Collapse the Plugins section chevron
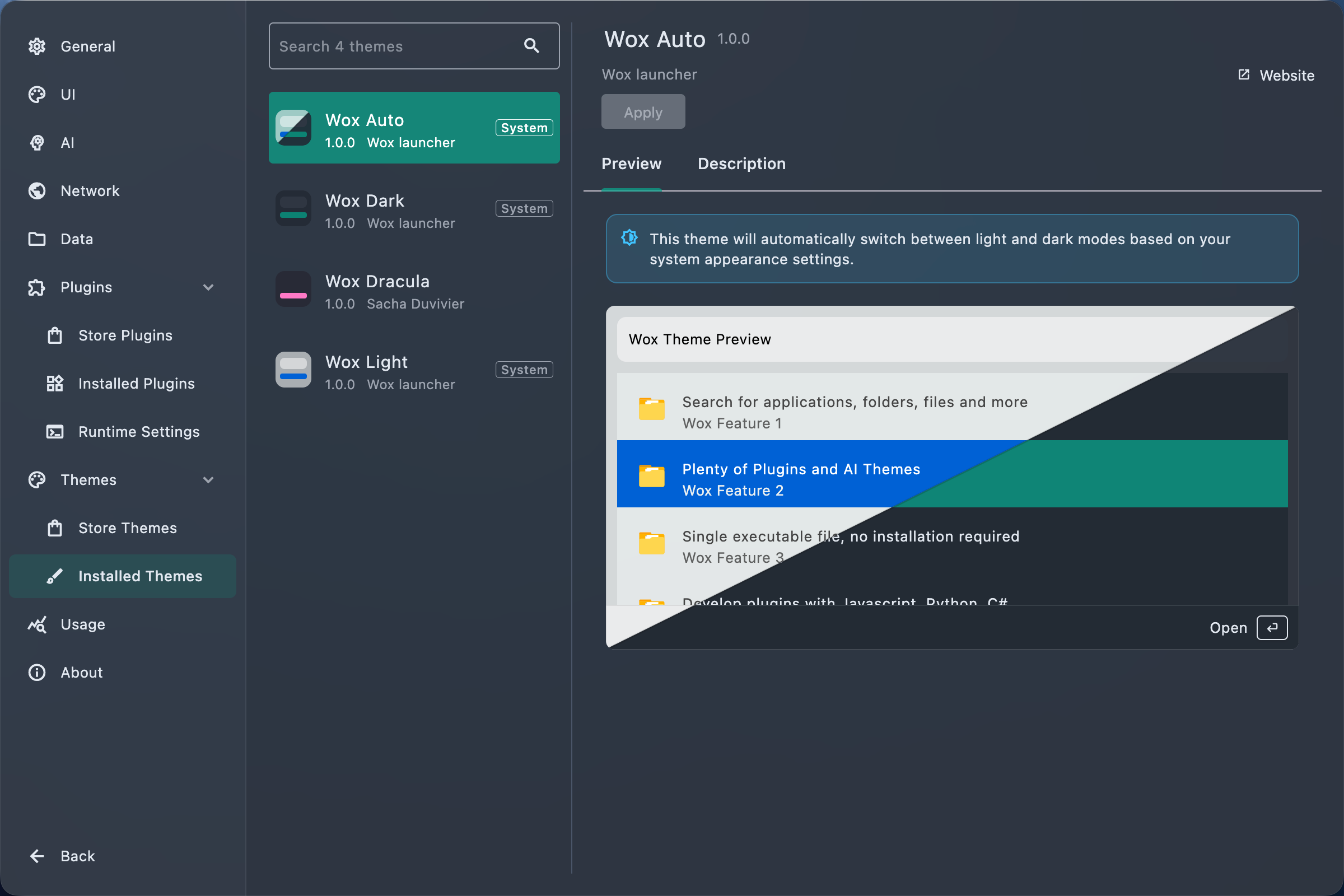The height and width of the screenshot is (896, 1344). 208,287
